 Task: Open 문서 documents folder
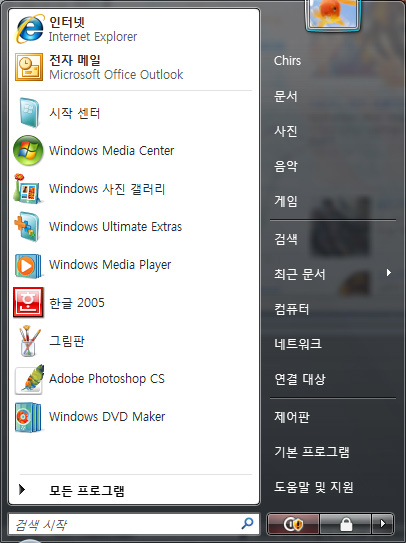tap(286, 96)
